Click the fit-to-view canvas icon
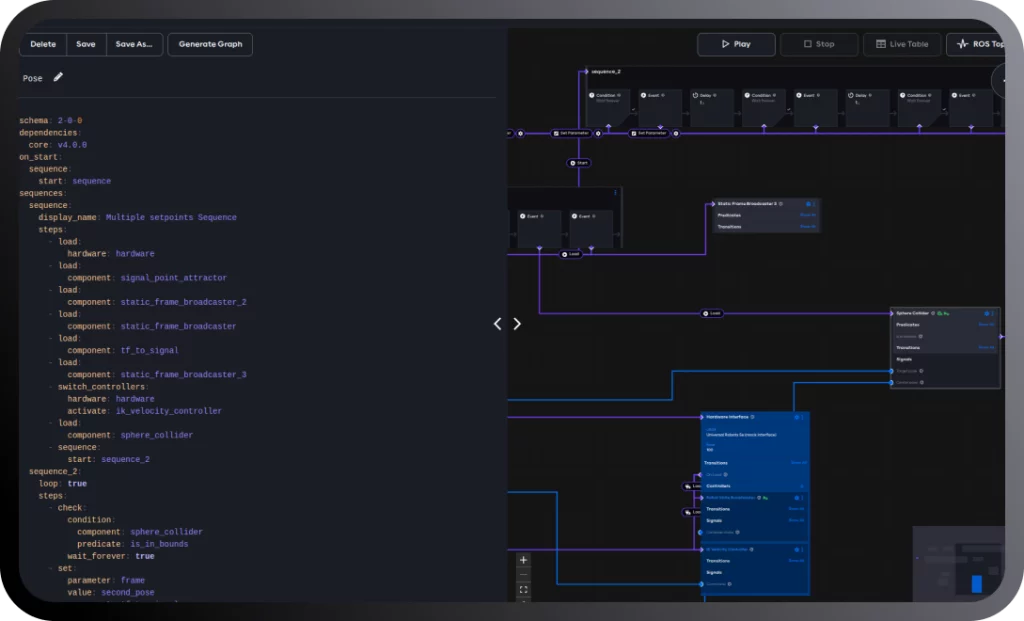The image size is (1024, 621). click(523, 590)
